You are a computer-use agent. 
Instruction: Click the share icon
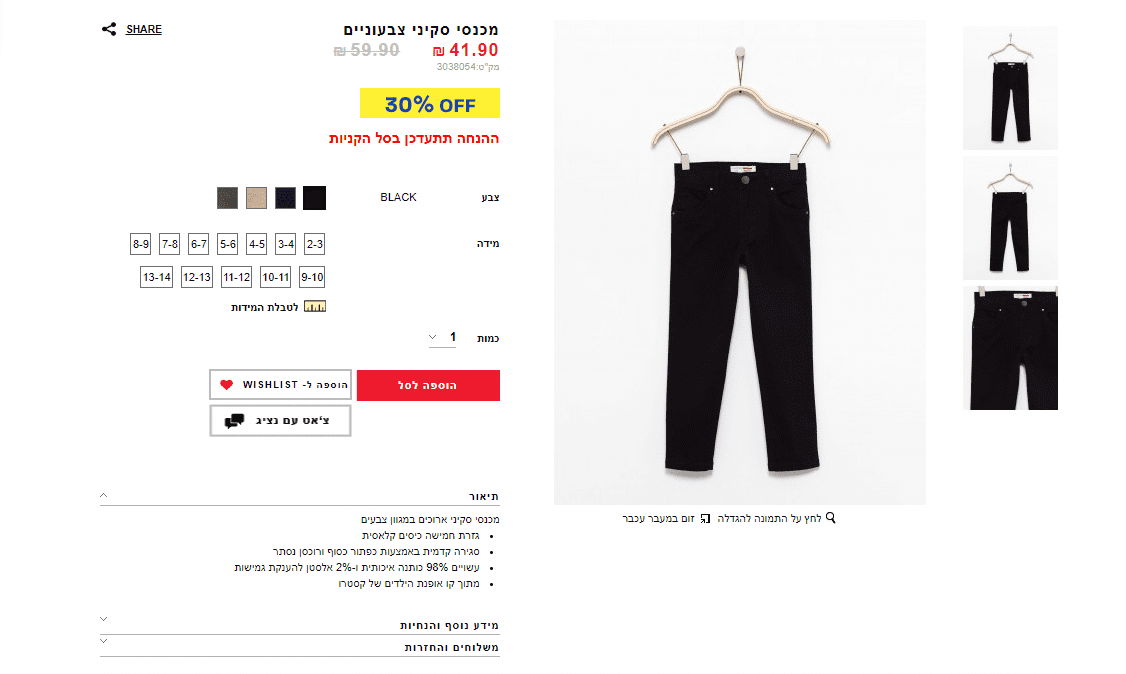108,29
